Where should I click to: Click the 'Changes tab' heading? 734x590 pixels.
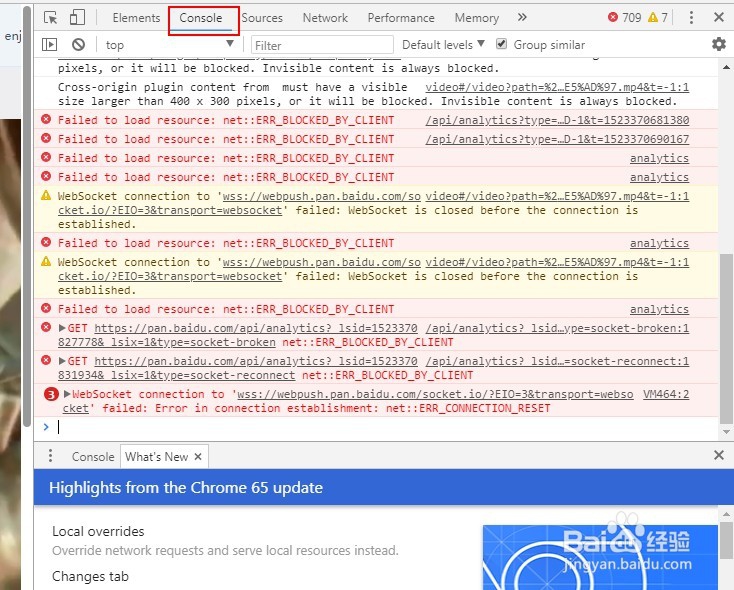90,576
